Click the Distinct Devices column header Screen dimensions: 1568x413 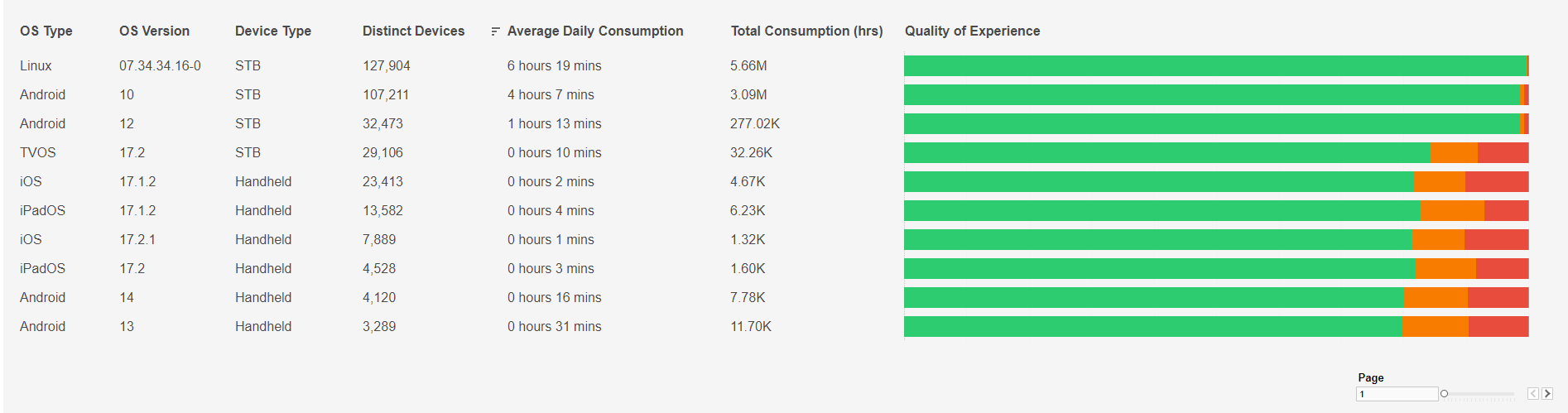click(413, 31)
